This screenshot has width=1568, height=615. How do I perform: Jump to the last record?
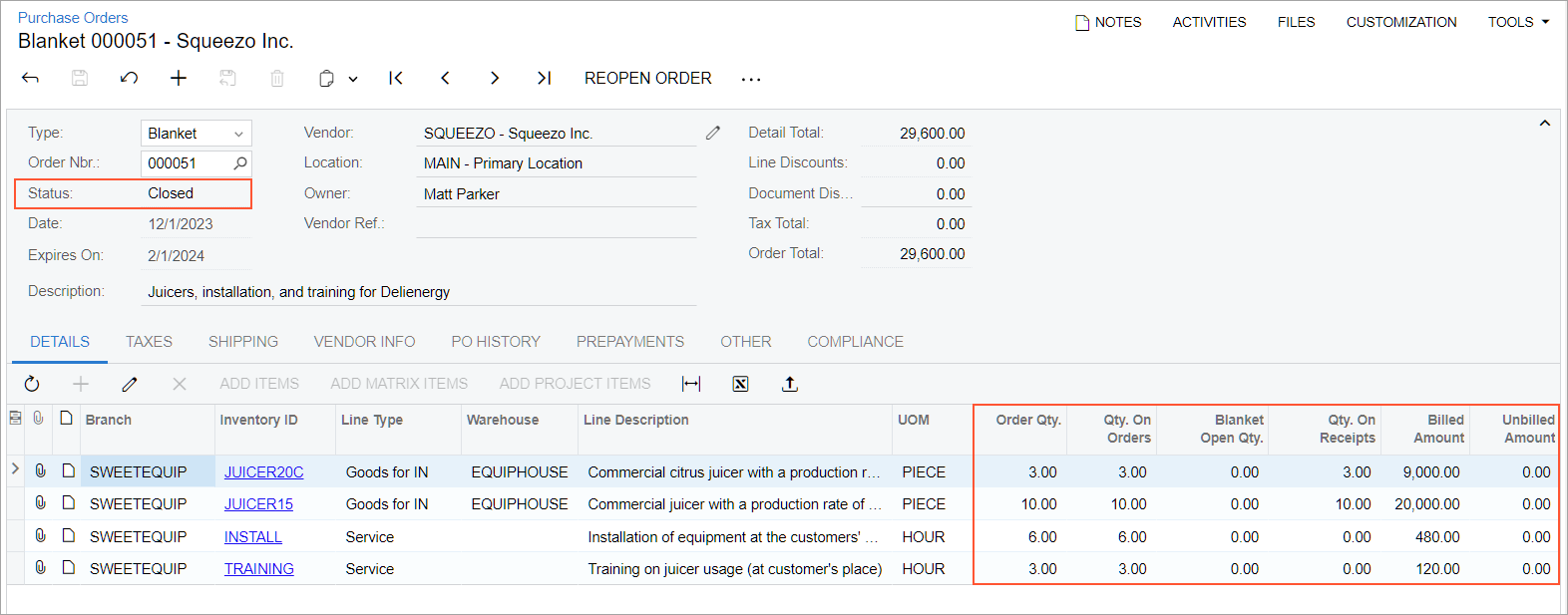click(x=544, y=78)
